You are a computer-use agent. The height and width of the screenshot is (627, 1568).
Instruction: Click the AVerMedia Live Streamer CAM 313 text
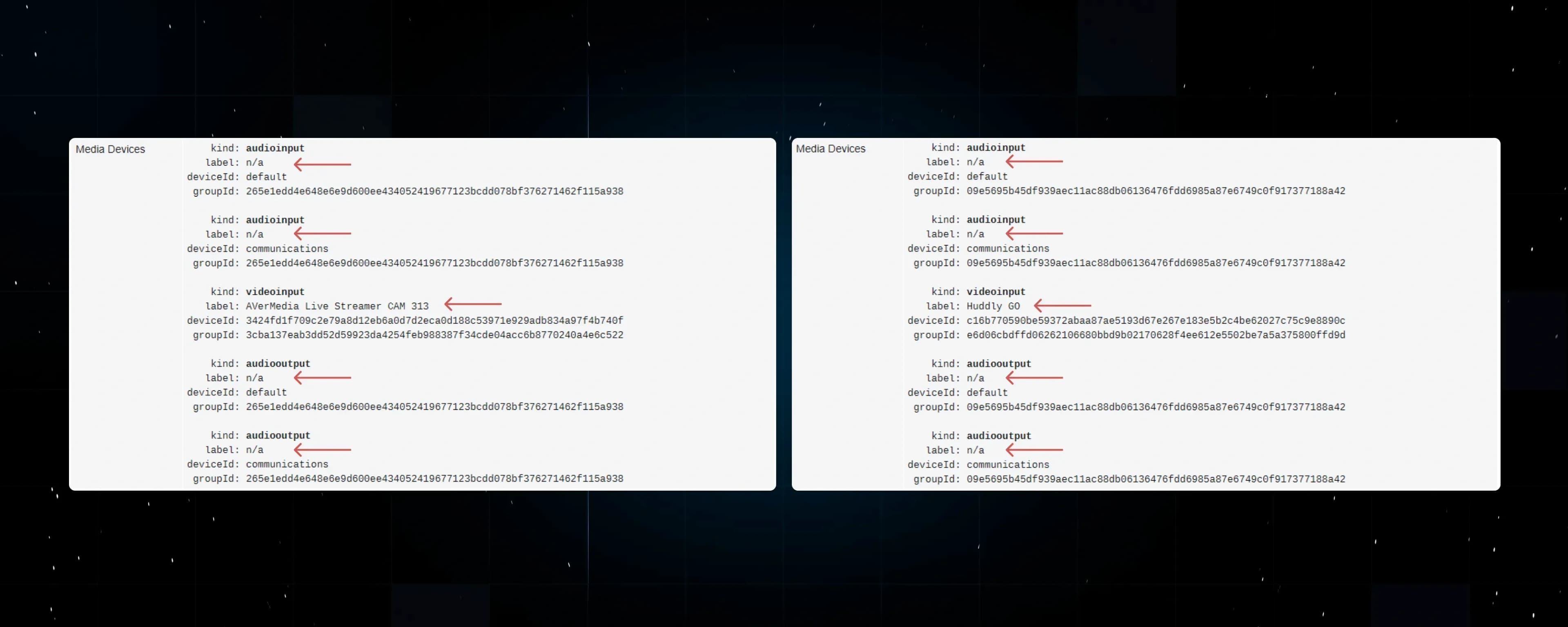pos(336,306)
